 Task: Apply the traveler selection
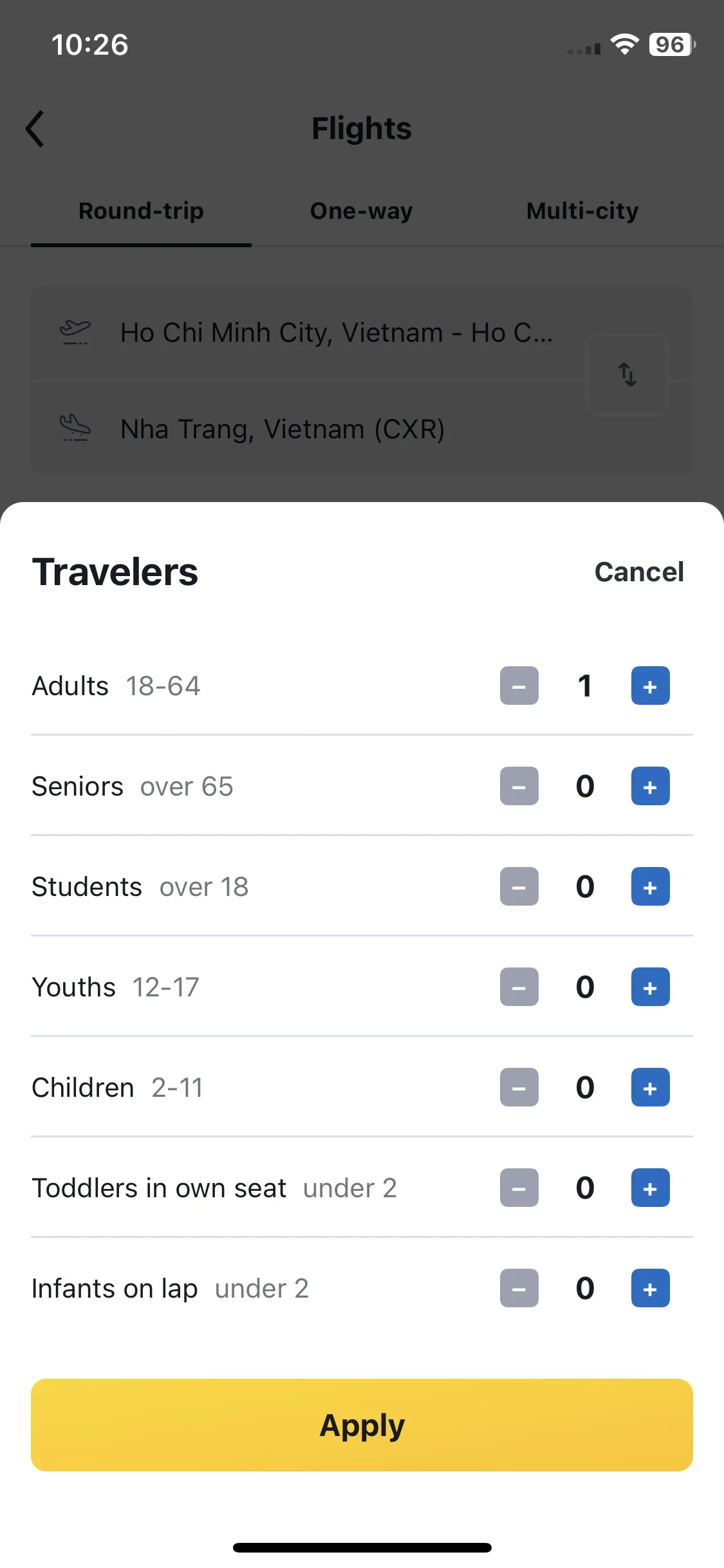[362, 1425]
